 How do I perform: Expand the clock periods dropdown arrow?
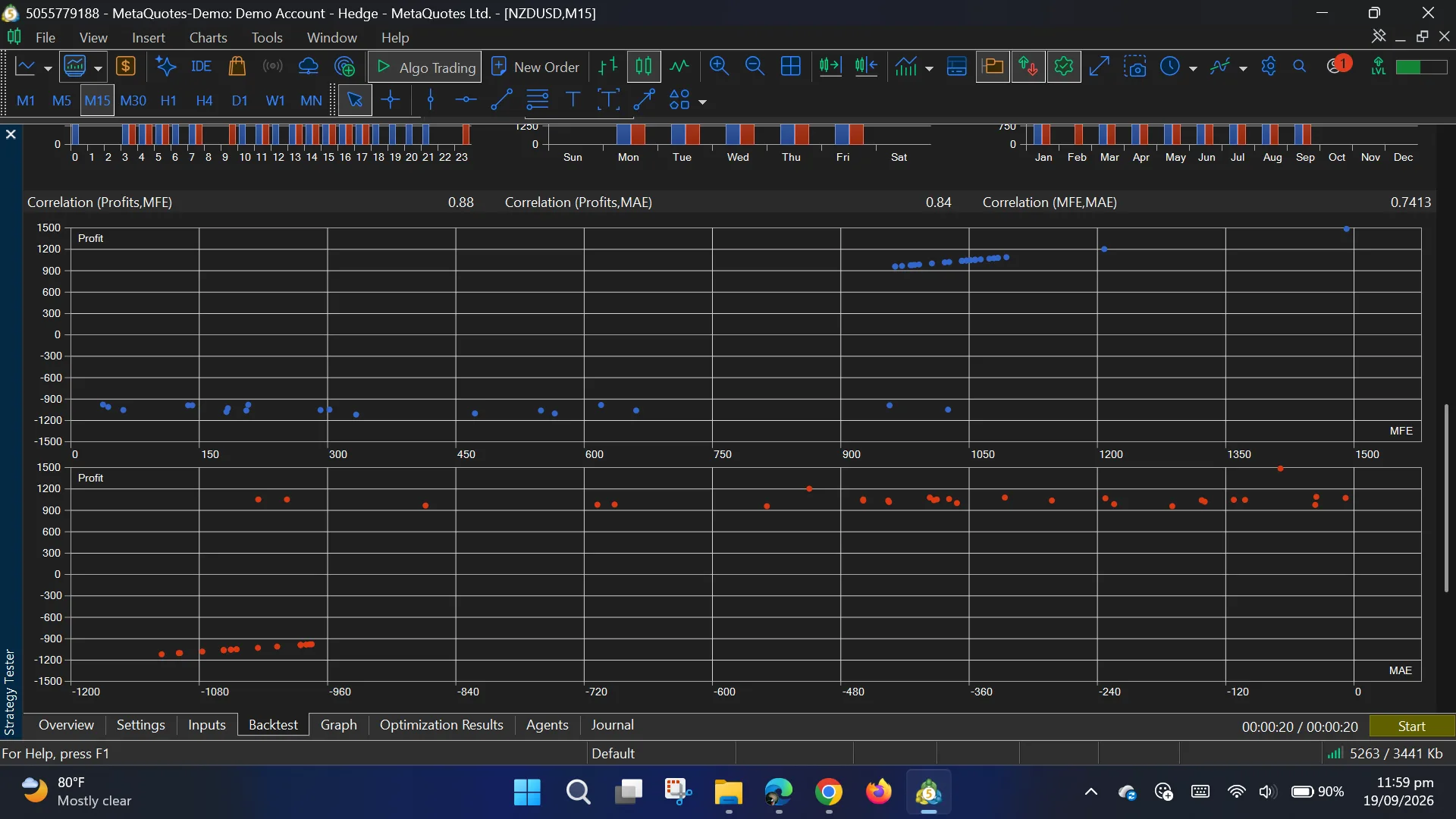point(1193,68)
